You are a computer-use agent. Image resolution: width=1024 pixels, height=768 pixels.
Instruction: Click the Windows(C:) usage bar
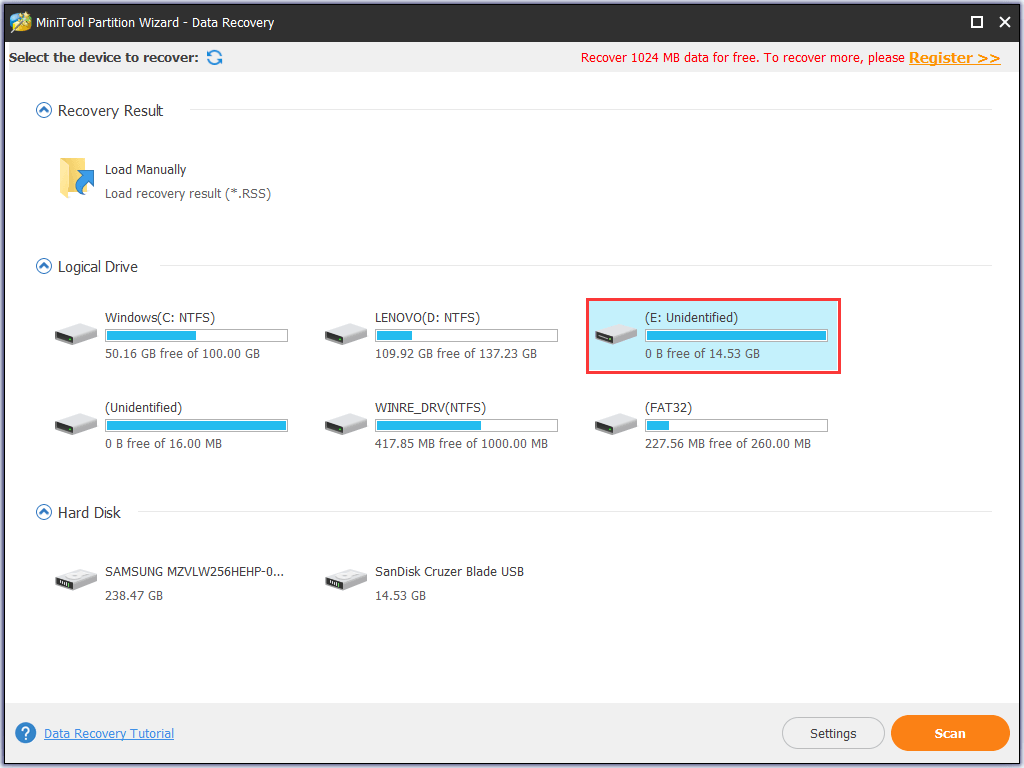click(197, 336)
